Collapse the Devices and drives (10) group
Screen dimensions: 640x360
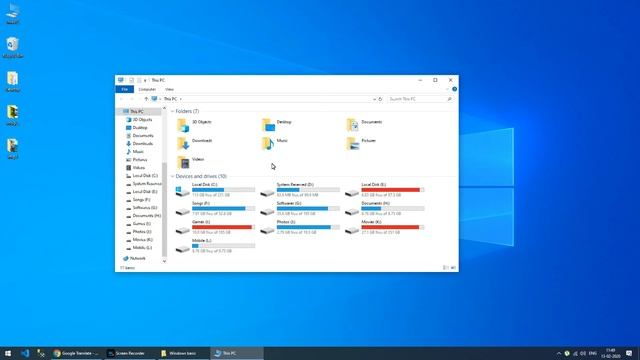point(172,176)
